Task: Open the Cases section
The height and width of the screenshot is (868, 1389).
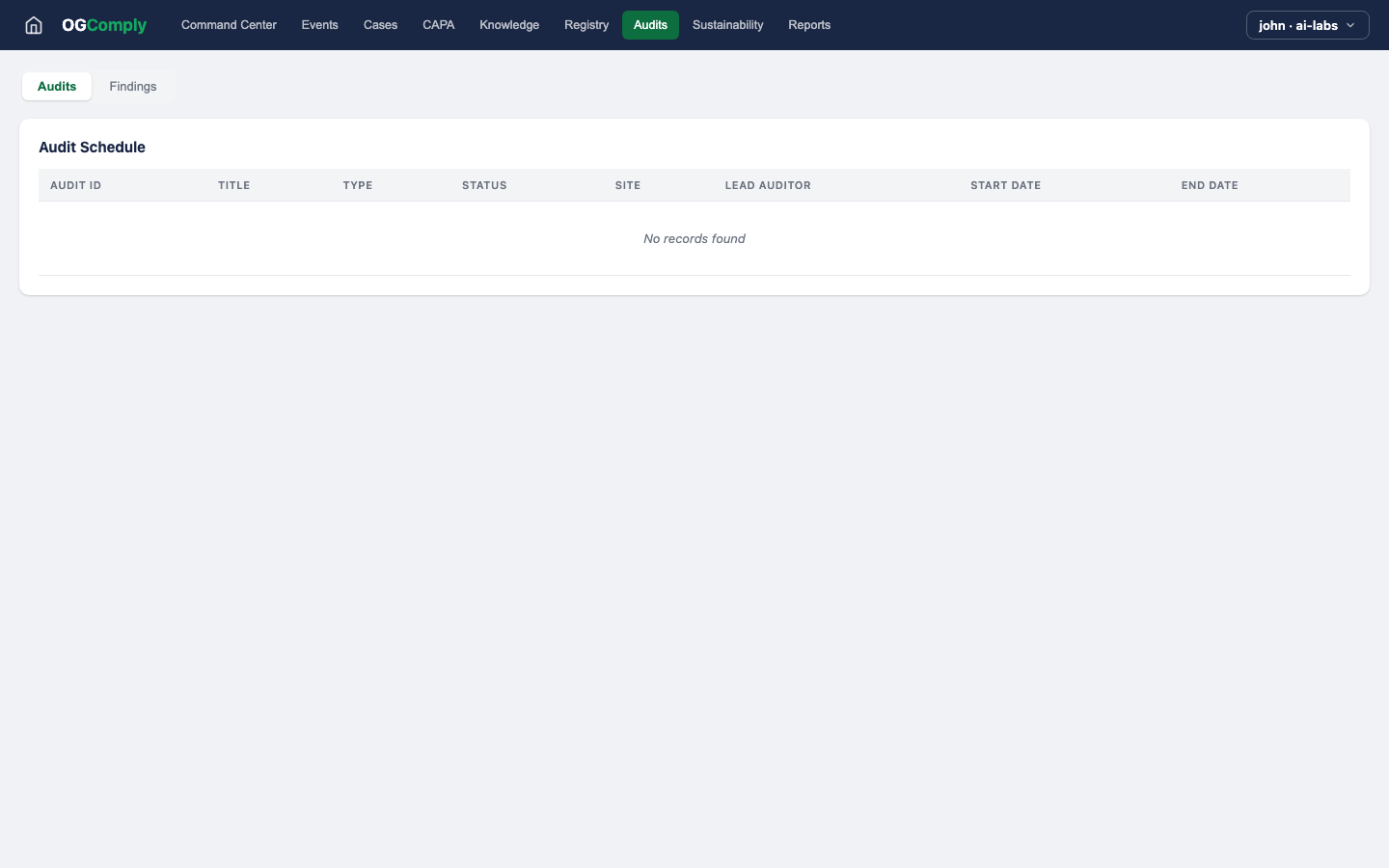Action: pos(380,25)
